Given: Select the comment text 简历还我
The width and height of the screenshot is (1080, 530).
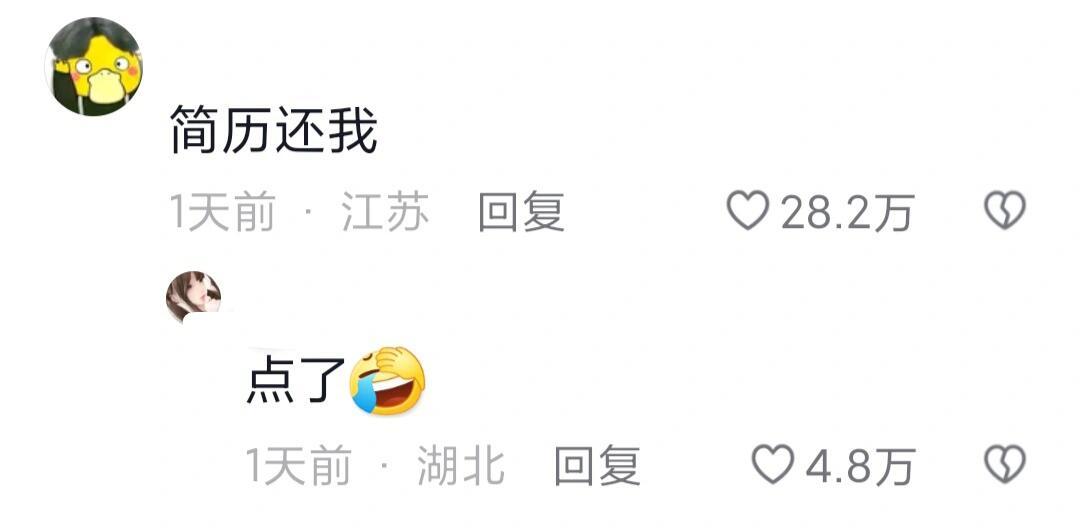Looking at the screenshot, I should click(x=273, y=129).
